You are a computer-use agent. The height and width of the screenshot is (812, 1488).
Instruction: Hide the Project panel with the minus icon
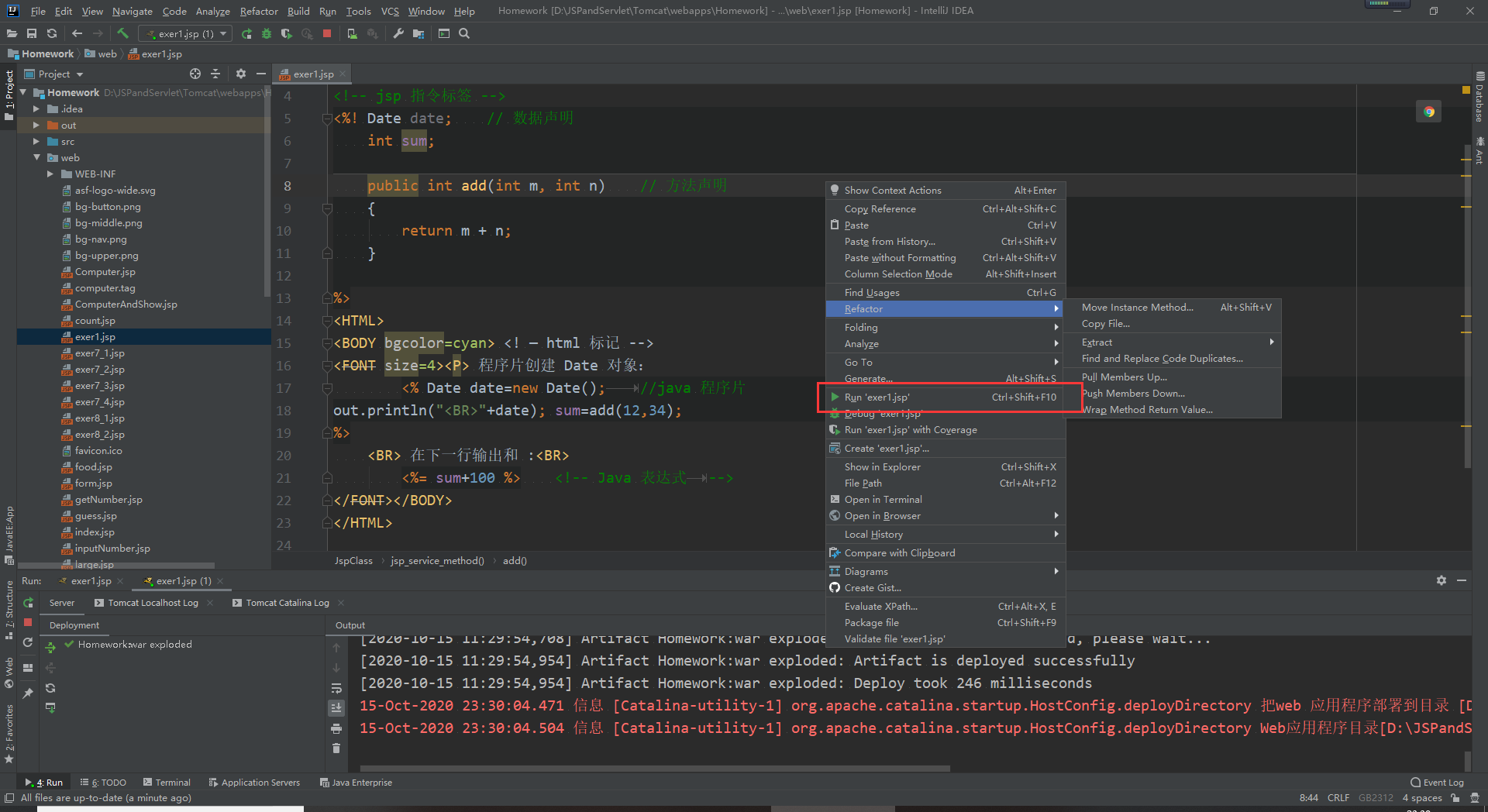(261, 74)
